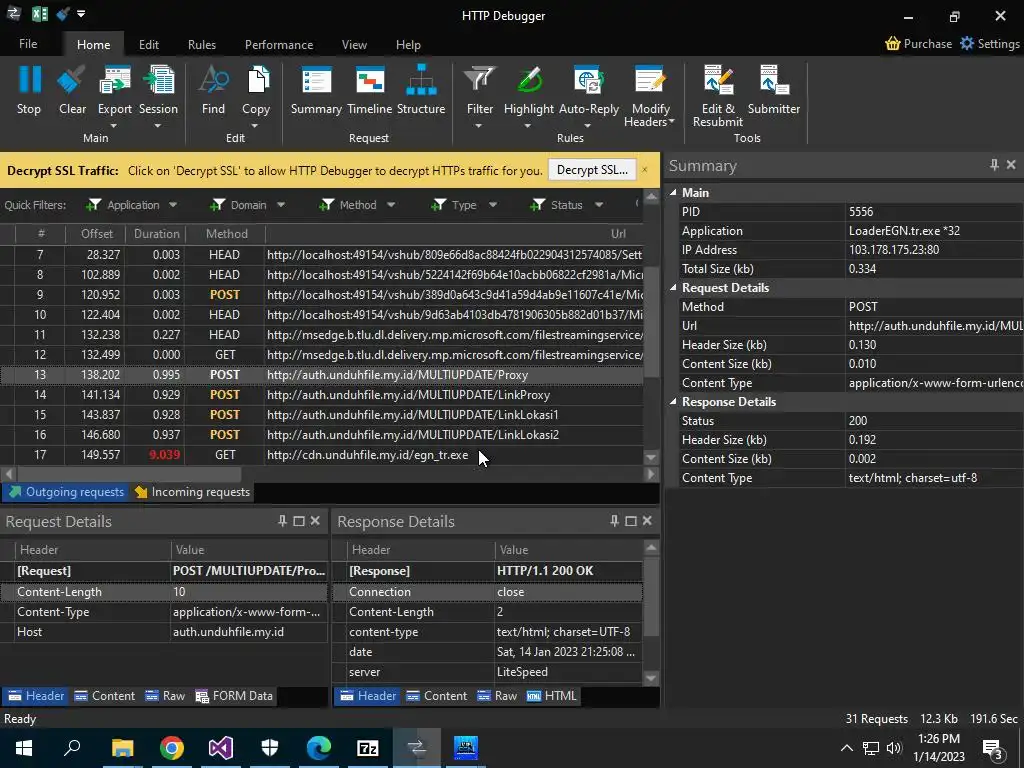Open HTML tab in Response Details
This screenshot has height=768, width=1024.
pos(552,696)
